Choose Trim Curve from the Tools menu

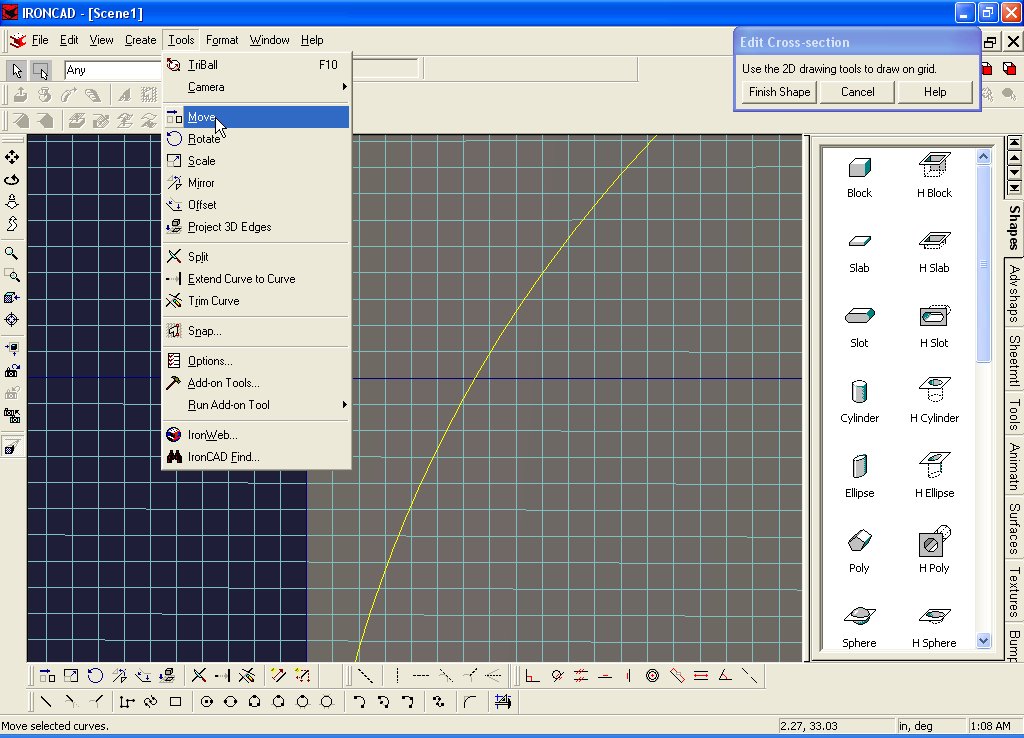(x=256, y=301)
